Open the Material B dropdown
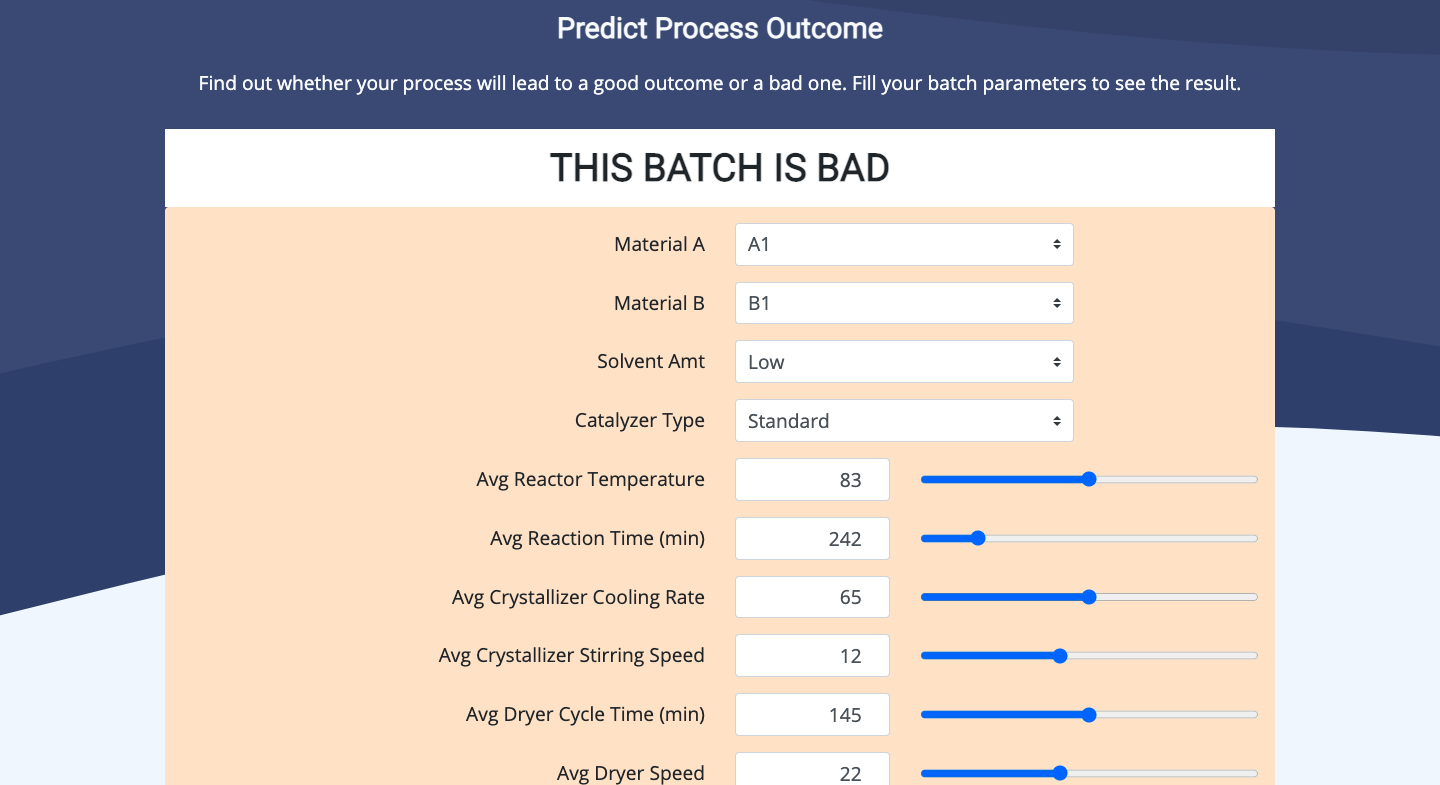Screen dimensions: 1440x785 [904, 303]
